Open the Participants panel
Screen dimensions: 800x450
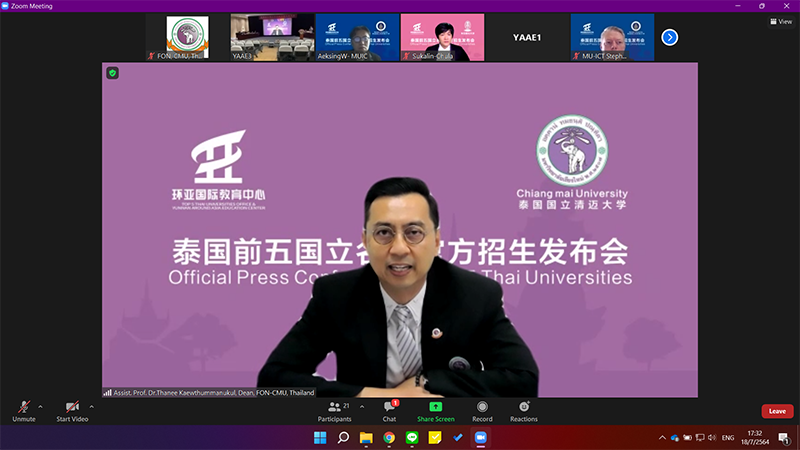(x=334, y=410)
